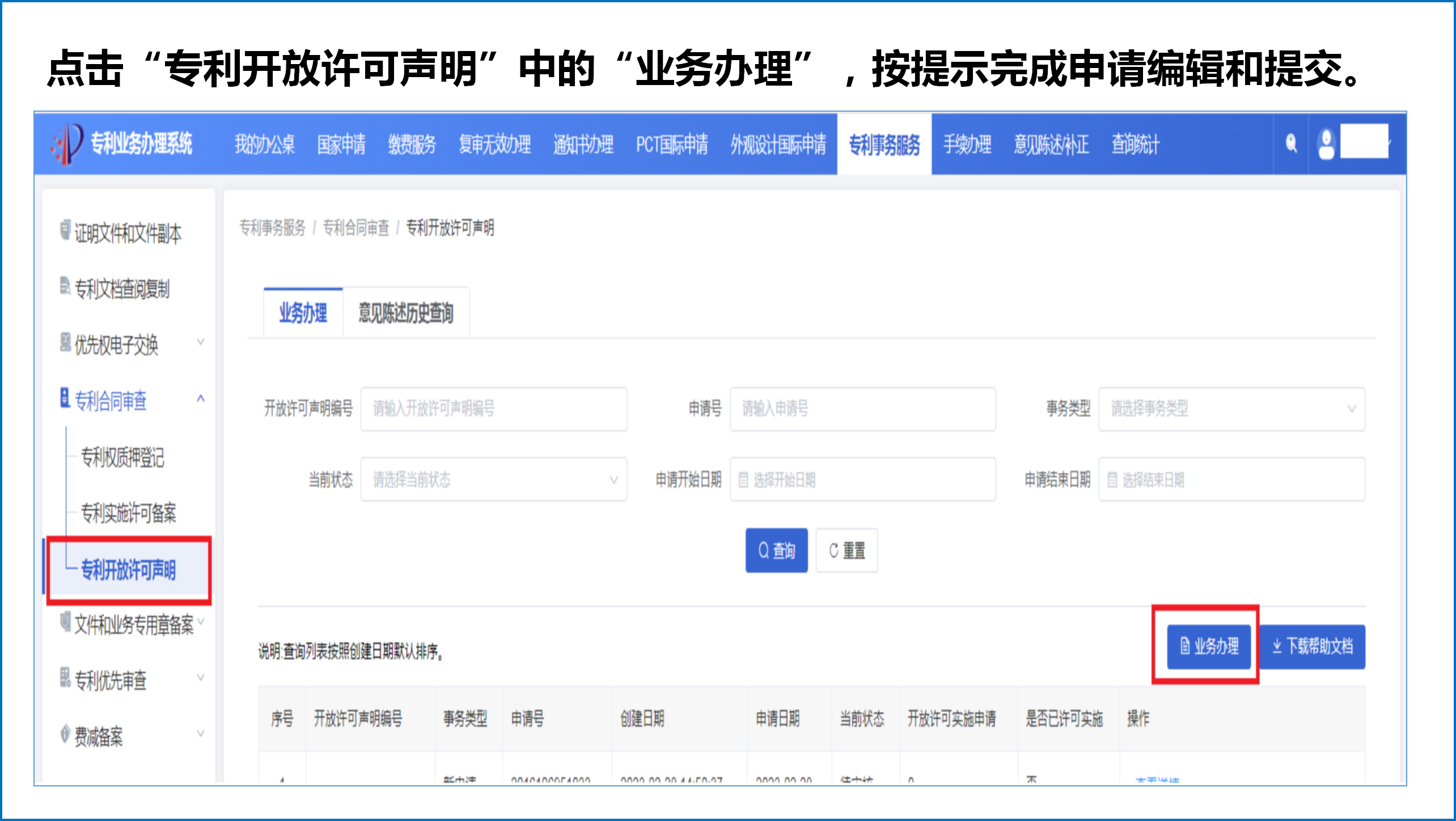Image resolution: width=1456 pixels, height=821 pixels.
Task: Click the 专利文档查阅复制 sidebar icon
Action: coord(65,286)
